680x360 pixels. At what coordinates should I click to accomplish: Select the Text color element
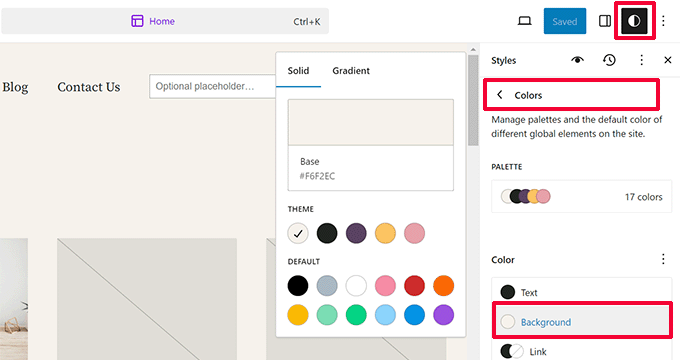pyautogui.click(x=582, y=292)
